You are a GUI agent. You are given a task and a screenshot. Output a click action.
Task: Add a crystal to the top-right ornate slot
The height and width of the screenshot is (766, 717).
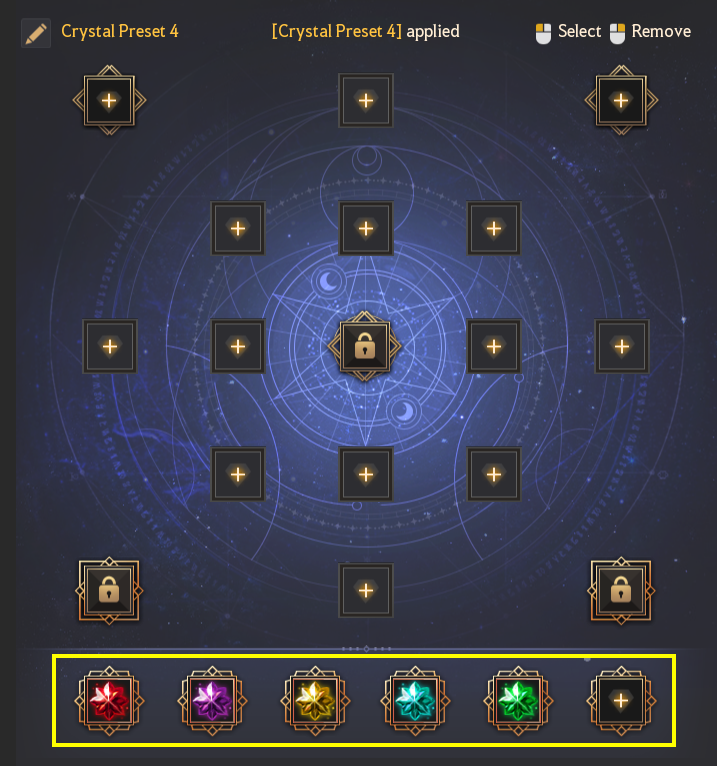point(621,100)
